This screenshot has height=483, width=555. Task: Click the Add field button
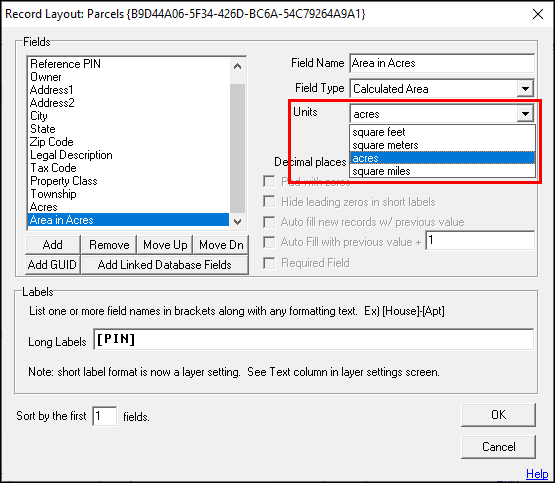pyautogui.click(x=53, y=245)
